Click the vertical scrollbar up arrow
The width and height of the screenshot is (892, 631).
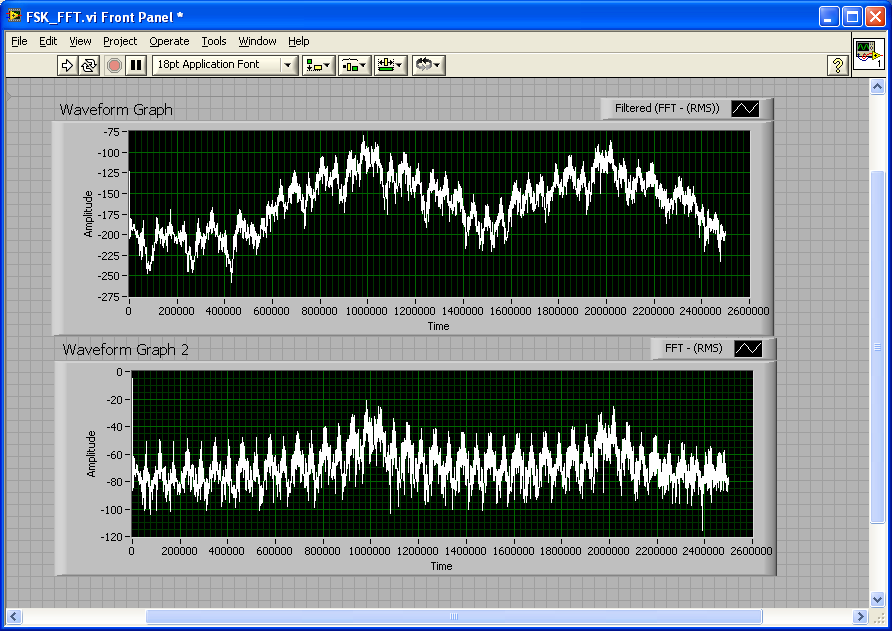[x=877, y=86]
